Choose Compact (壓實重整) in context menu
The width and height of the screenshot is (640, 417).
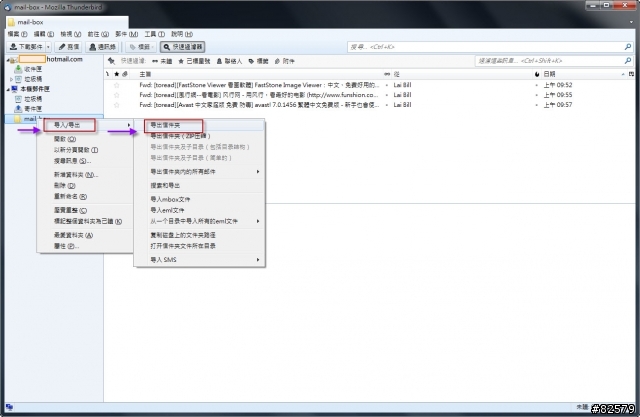pos(85,211)
